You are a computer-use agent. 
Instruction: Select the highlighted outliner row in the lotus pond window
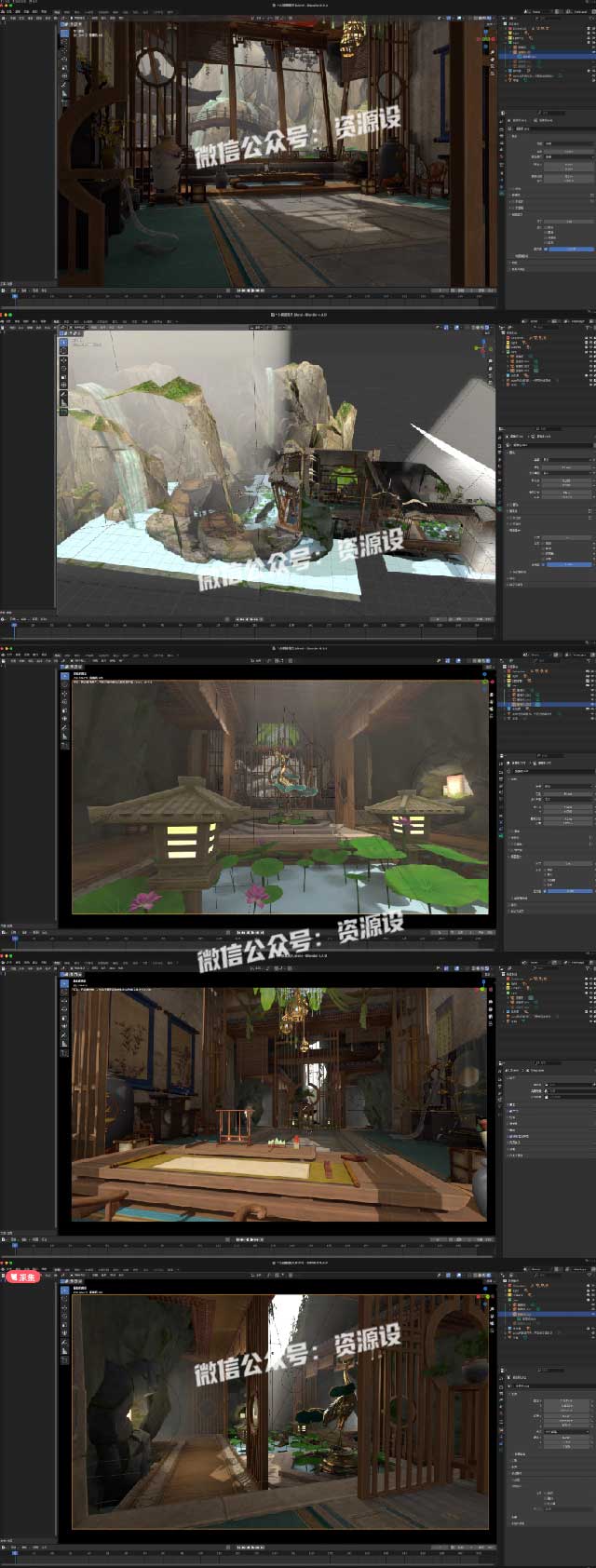tap(547, 705)
